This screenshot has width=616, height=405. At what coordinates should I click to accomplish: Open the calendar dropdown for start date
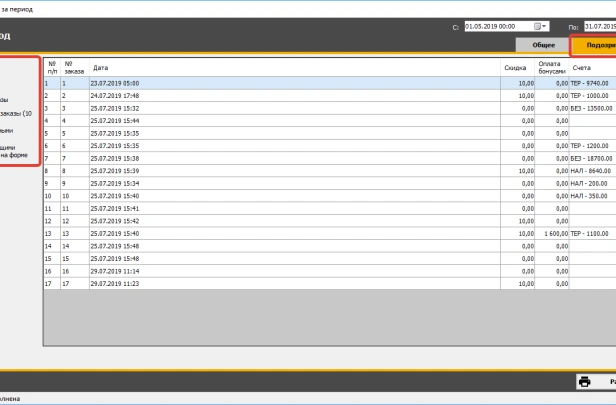tap(543, 26)
